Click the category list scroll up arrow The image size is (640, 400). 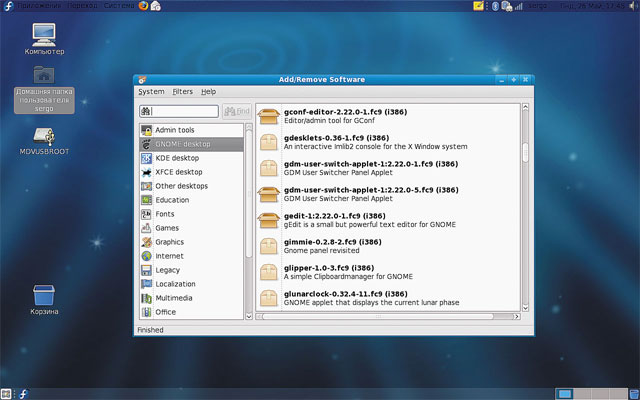pos(249,127)
